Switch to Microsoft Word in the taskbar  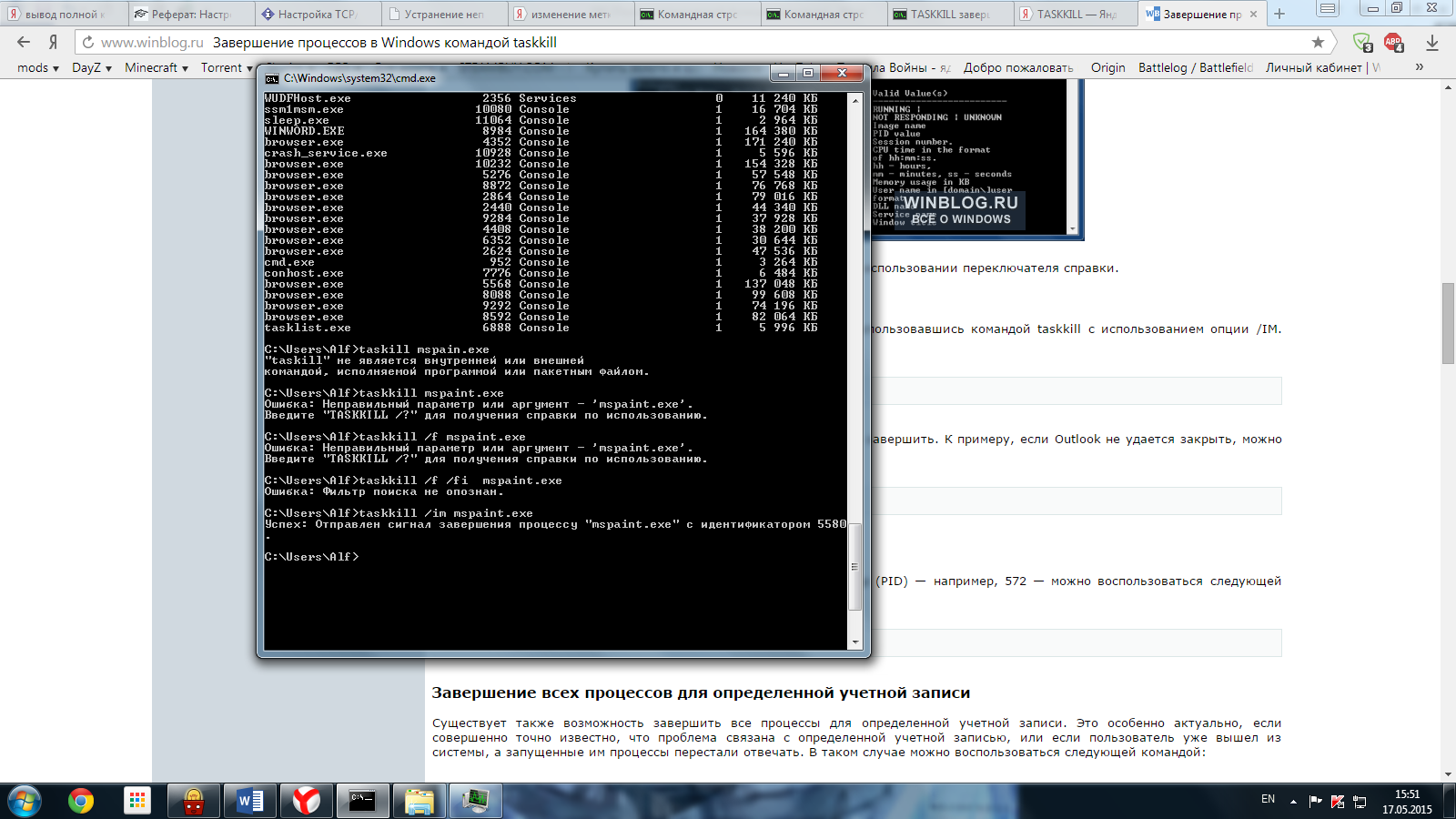249,801
